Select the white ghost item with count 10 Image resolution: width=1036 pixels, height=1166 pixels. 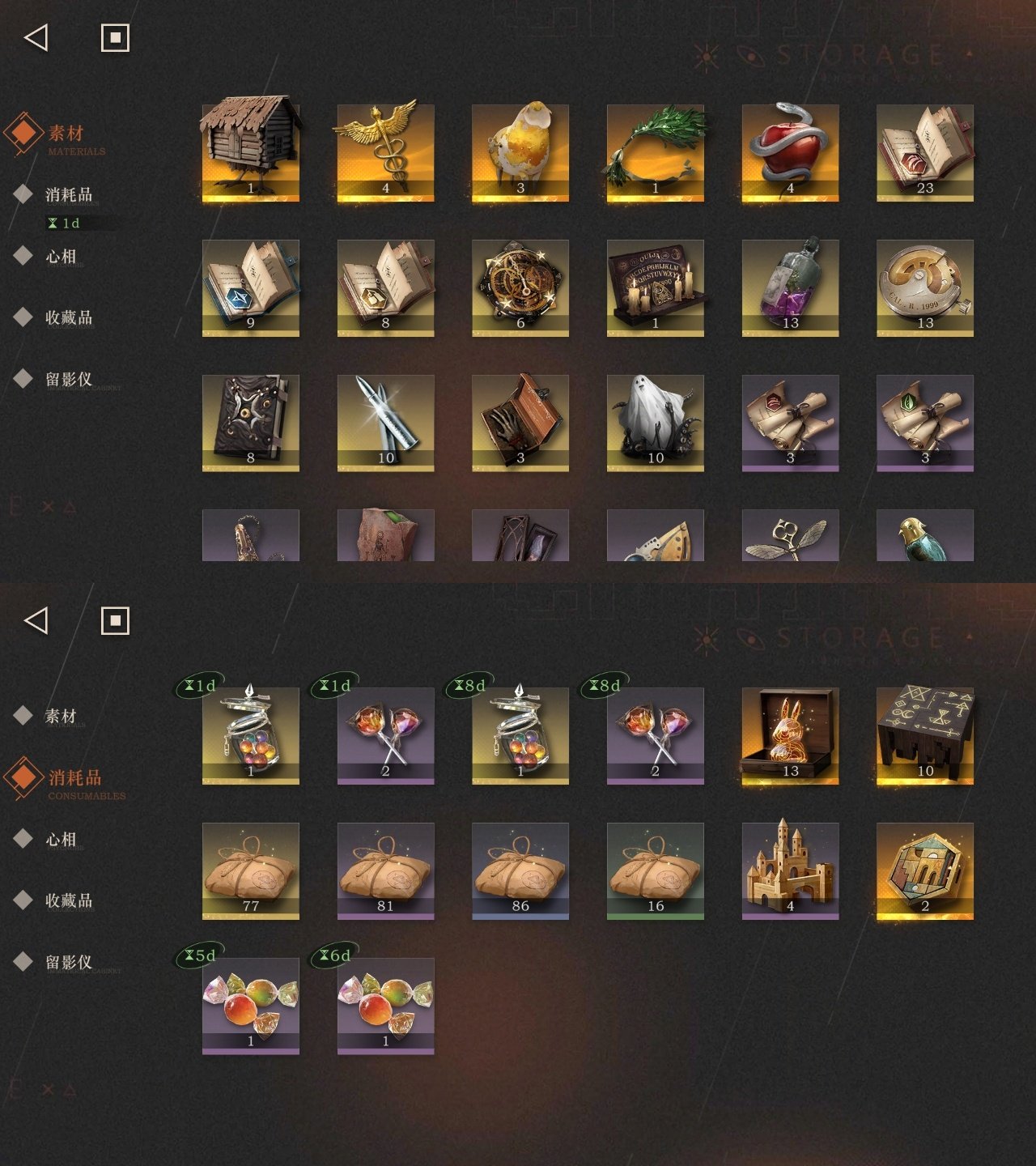(656, 423)
